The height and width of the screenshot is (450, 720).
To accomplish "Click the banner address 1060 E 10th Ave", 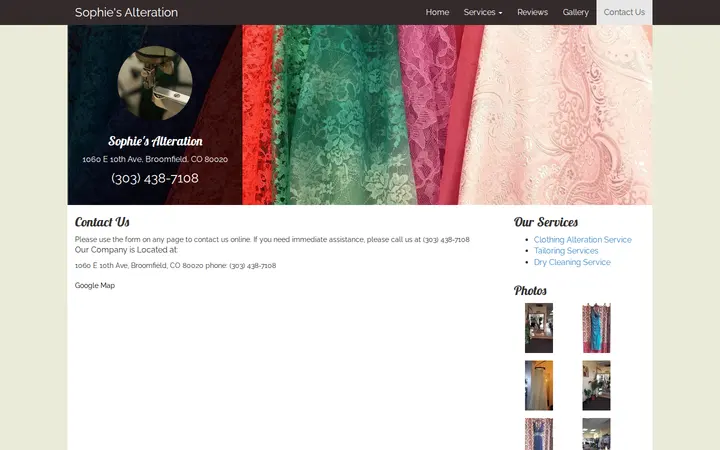I will [x=155, y=159].
